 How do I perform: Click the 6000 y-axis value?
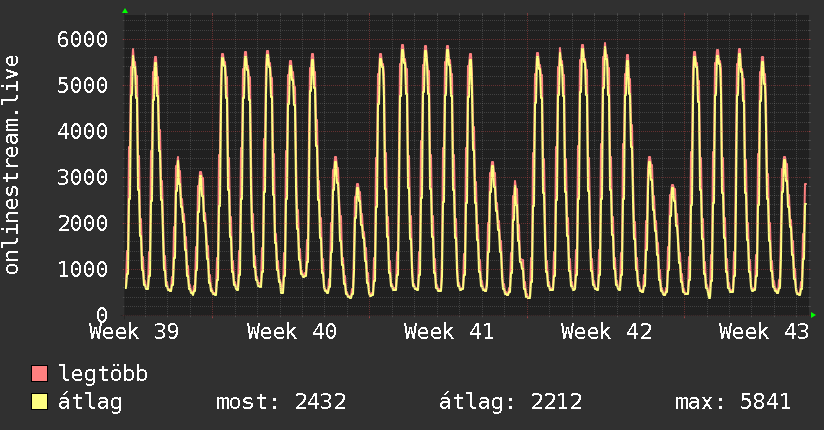(83, 39)
